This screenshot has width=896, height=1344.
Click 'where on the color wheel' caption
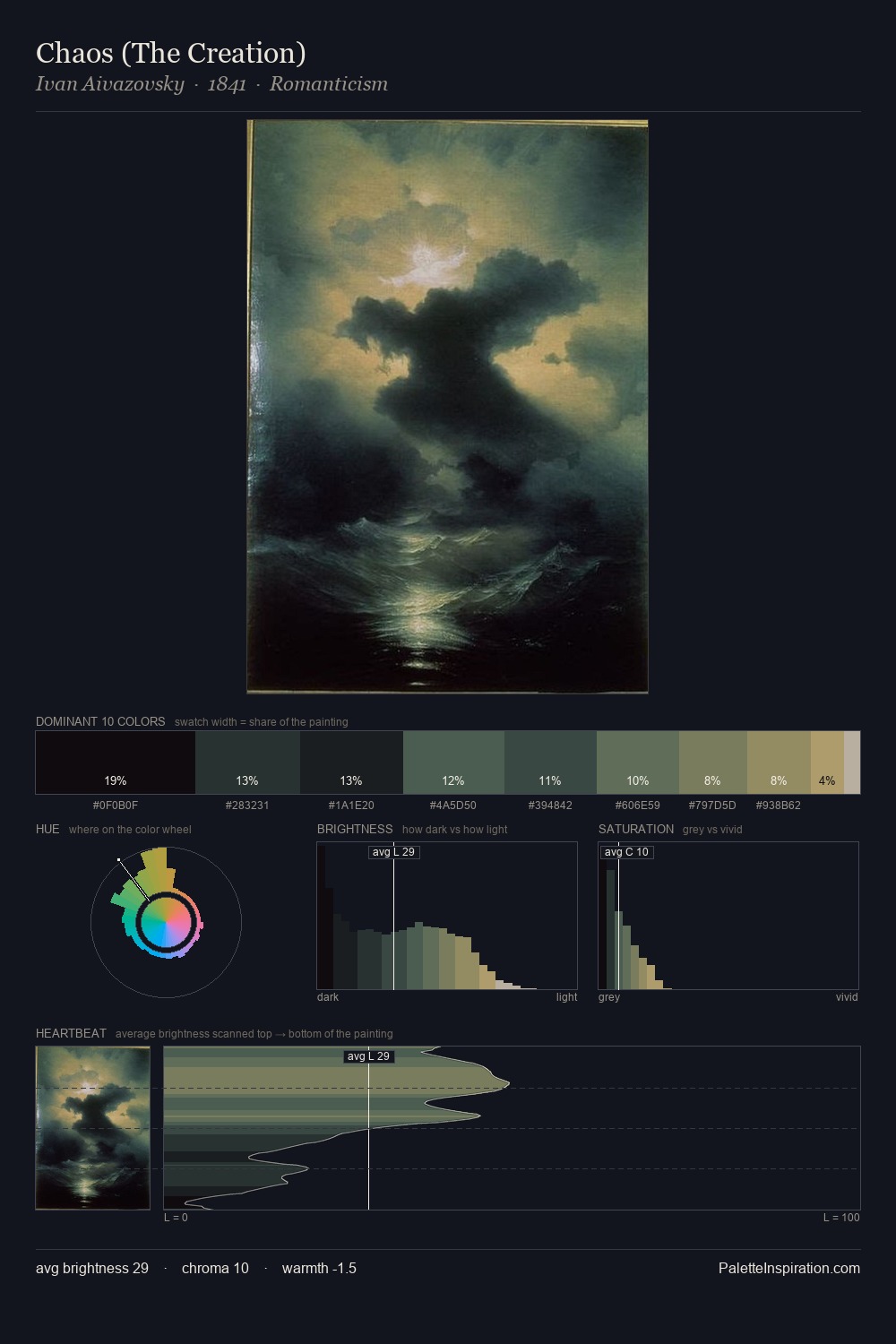[x=130, y=830]
